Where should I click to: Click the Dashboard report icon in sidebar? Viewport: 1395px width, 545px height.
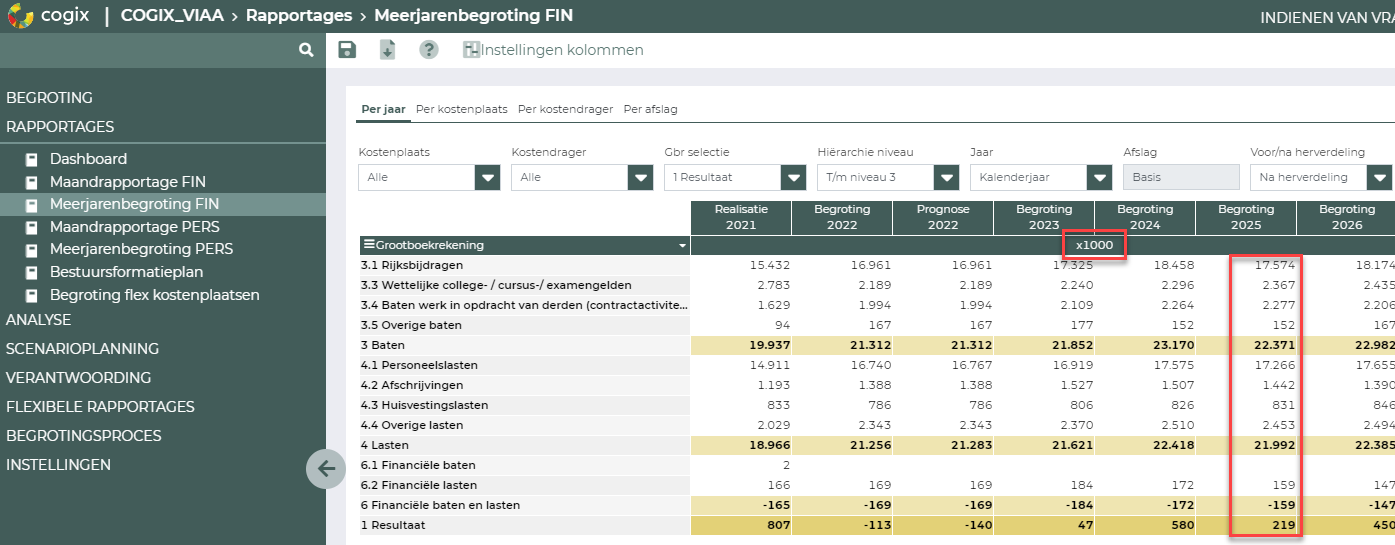(x=31, y=159)
